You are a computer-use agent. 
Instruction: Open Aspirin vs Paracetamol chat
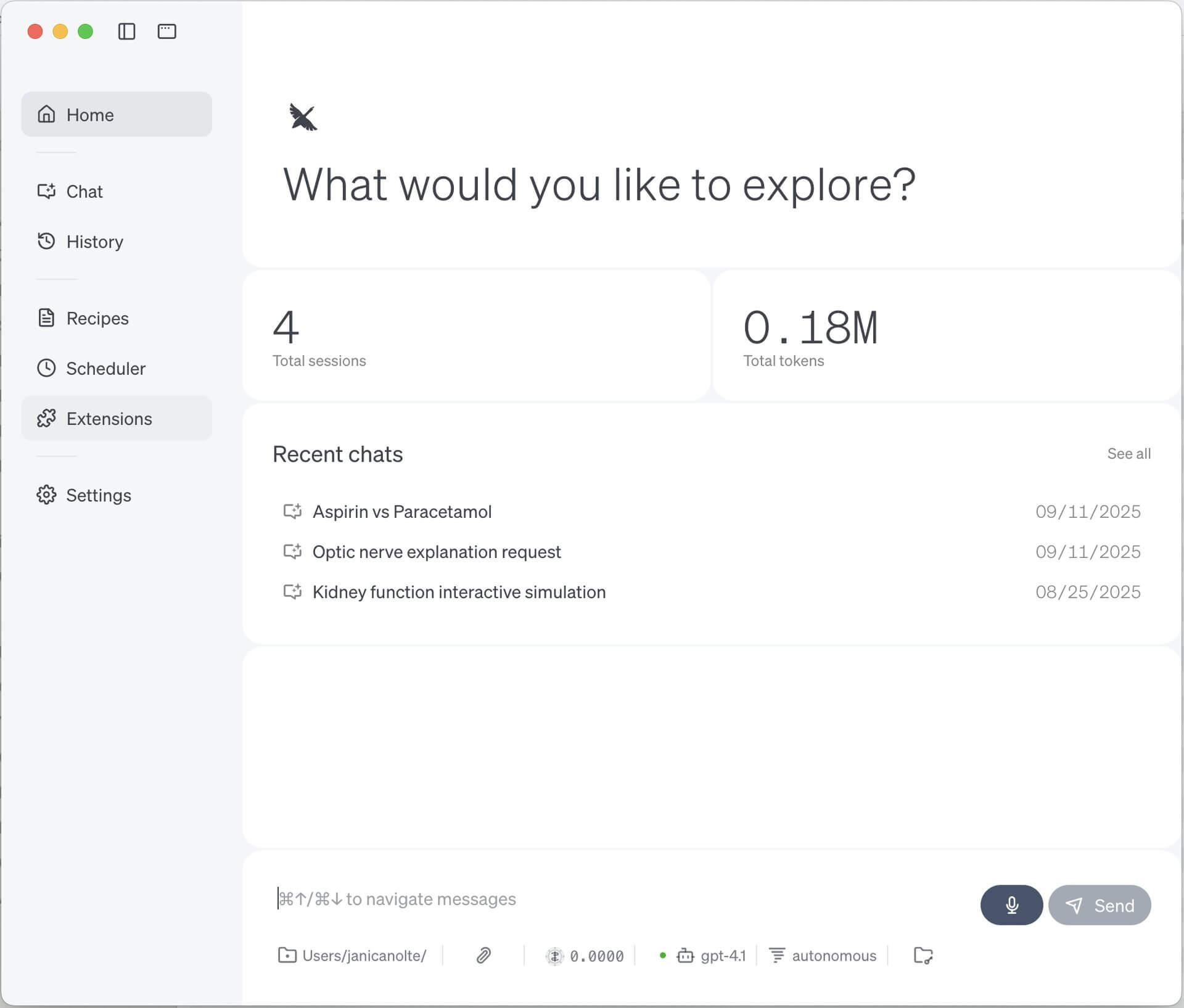(401, 512)
